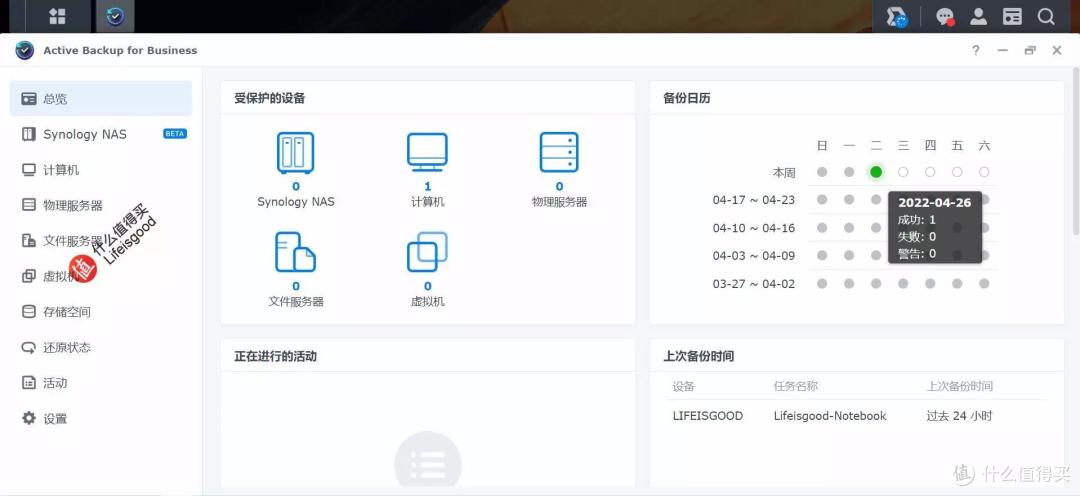Click this week's Saturday calendar circle
Viewport: 1080px width, 496px height.
click(x=984, y=172)
